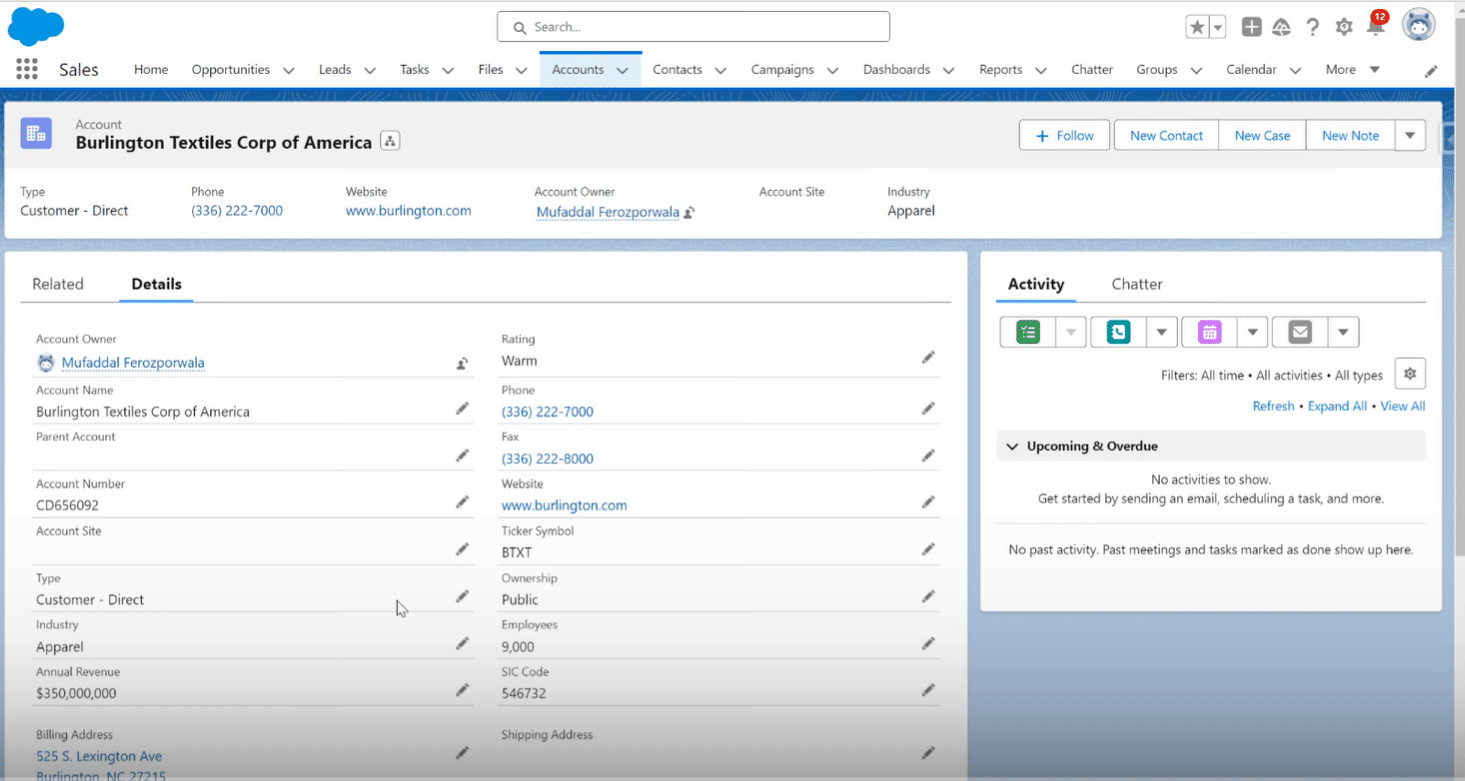Collapse the Upcoming & Overdue section

[x=1012, y=446]
